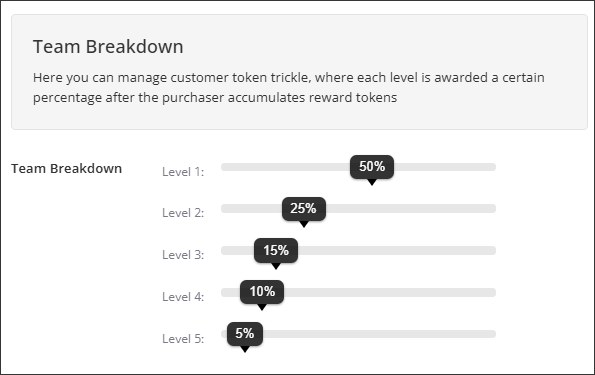595x375 pixels.
Task: Select the Level 3: label
Action: tap(183, 255)
